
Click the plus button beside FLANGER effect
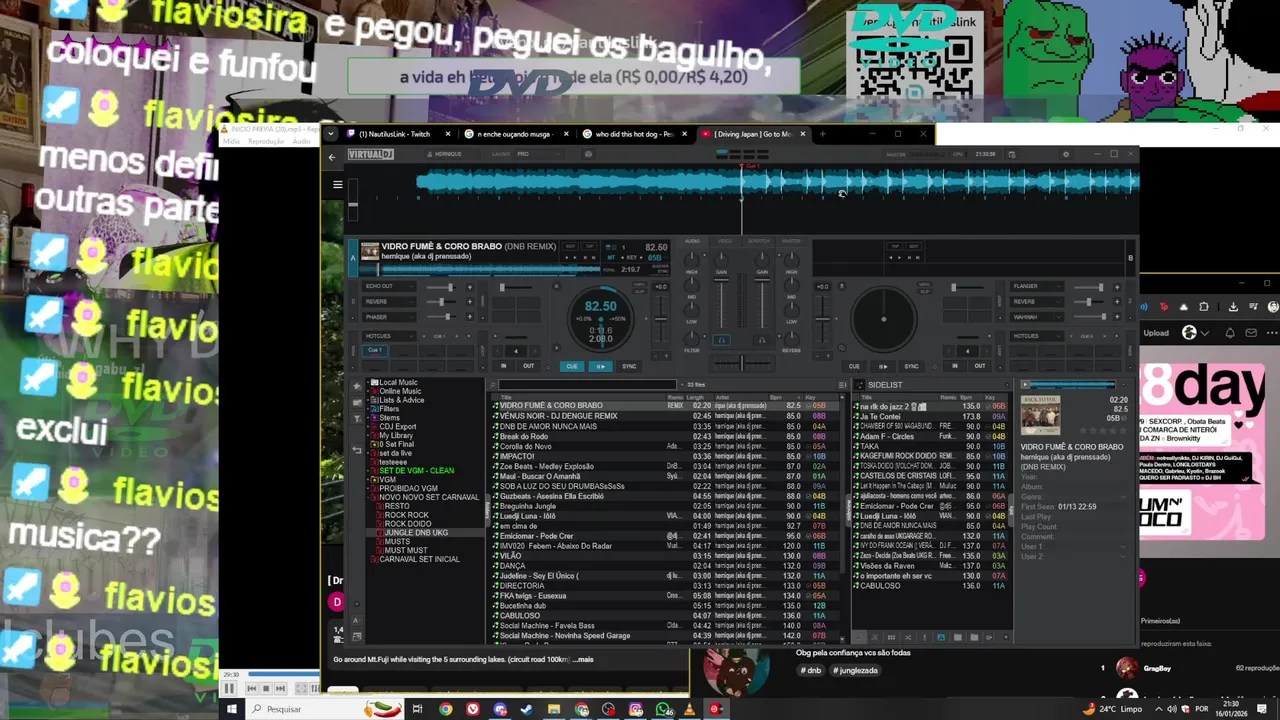(1117, 287)
